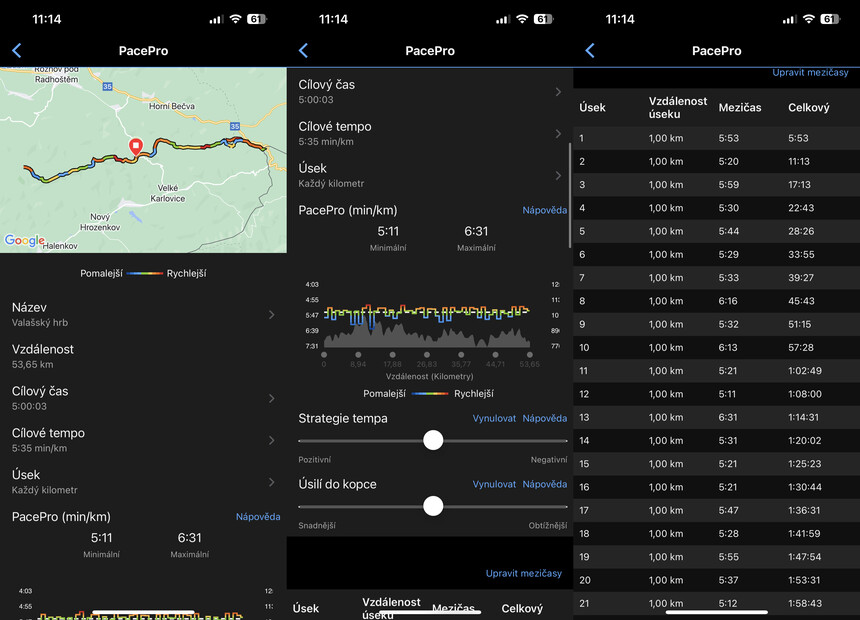Select split 12 with 5:11 pace
This screenshot has height=620, width=860.
[716, 394]
